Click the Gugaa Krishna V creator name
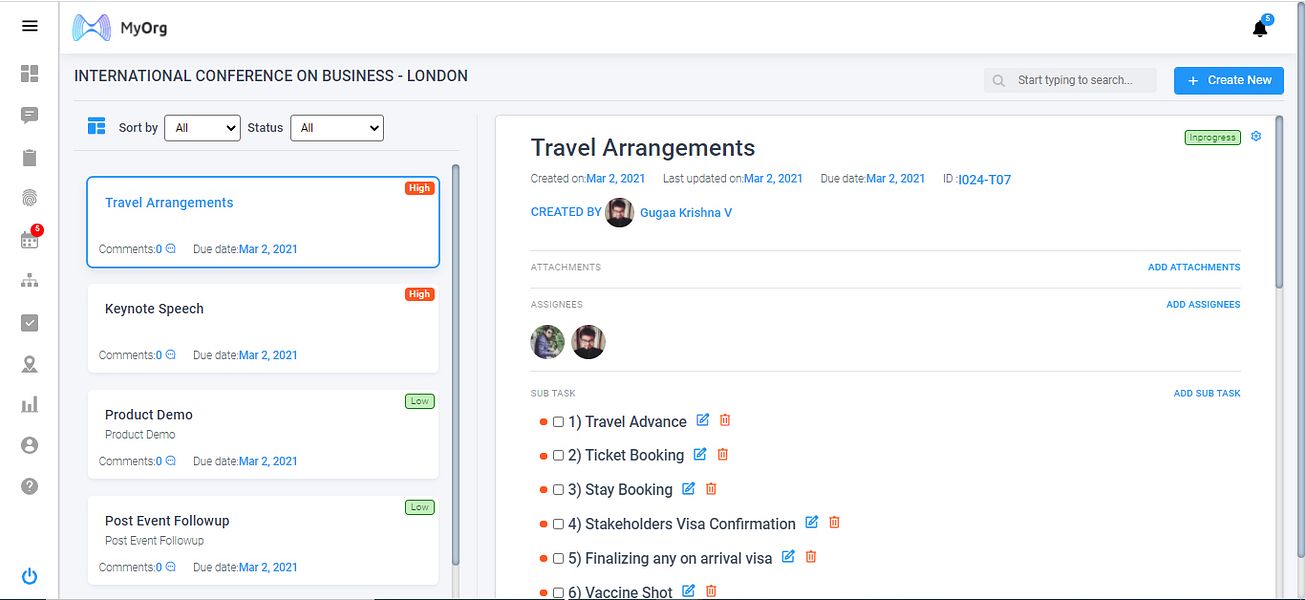This screenshot has height=600, width=1305. tap(686, 213)
